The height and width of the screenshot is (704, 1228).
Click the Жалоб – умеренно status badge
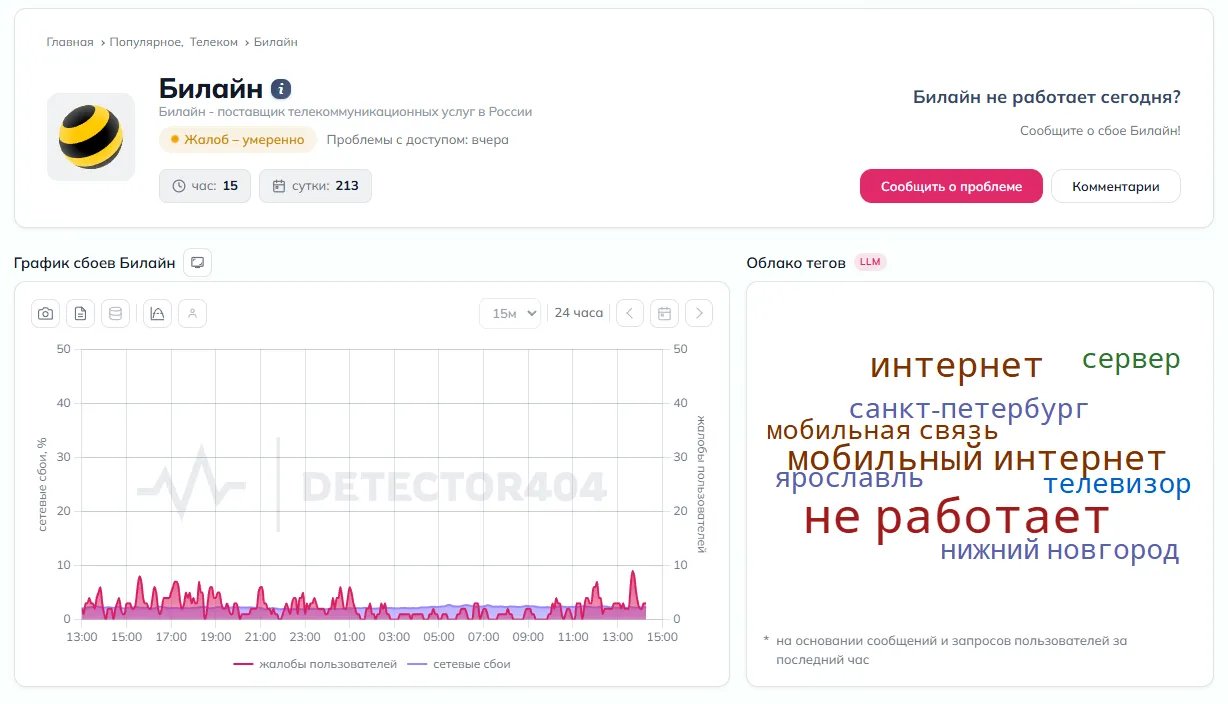pos(238,140)
